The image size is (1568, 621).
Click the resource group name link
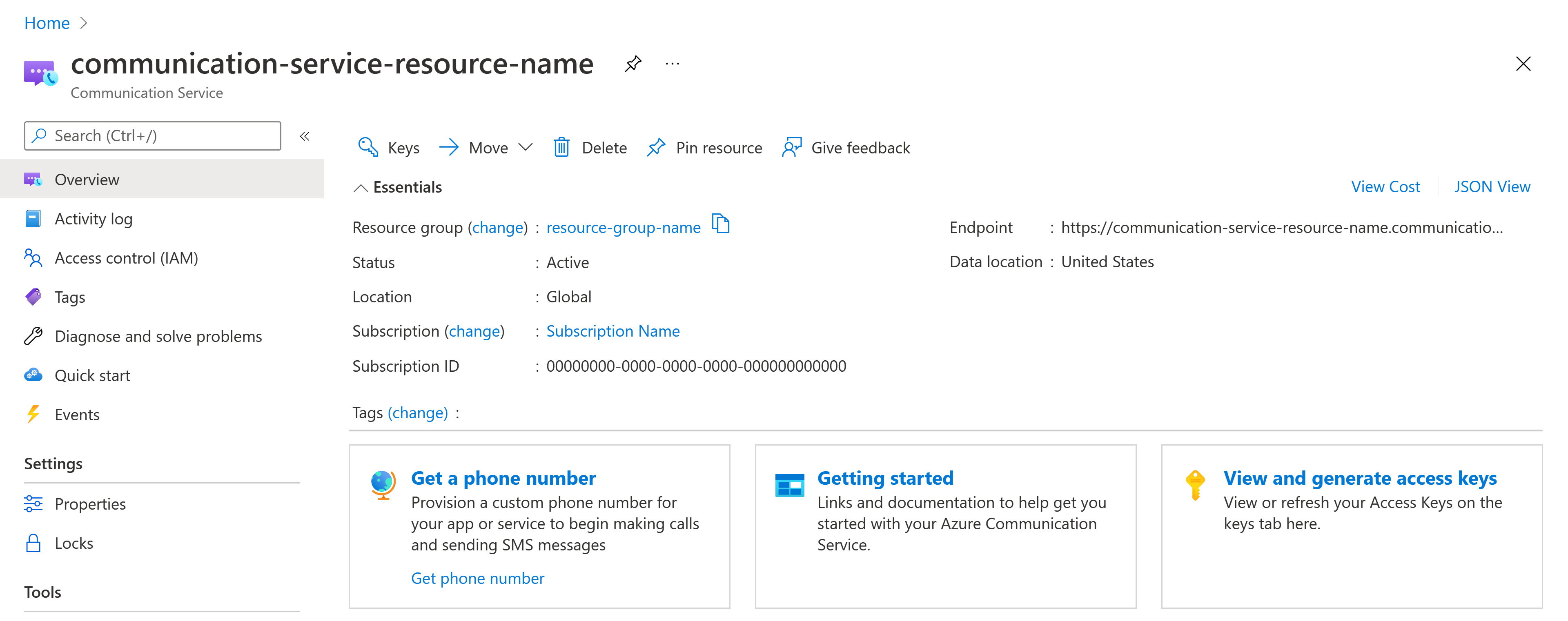pos(623,227)
